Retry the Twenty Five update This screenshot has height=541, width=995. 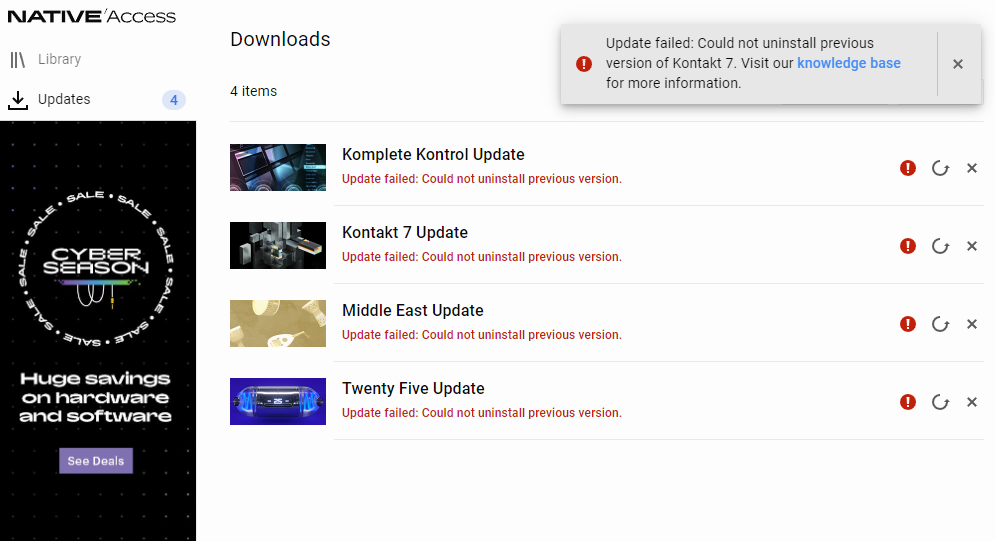940,402
